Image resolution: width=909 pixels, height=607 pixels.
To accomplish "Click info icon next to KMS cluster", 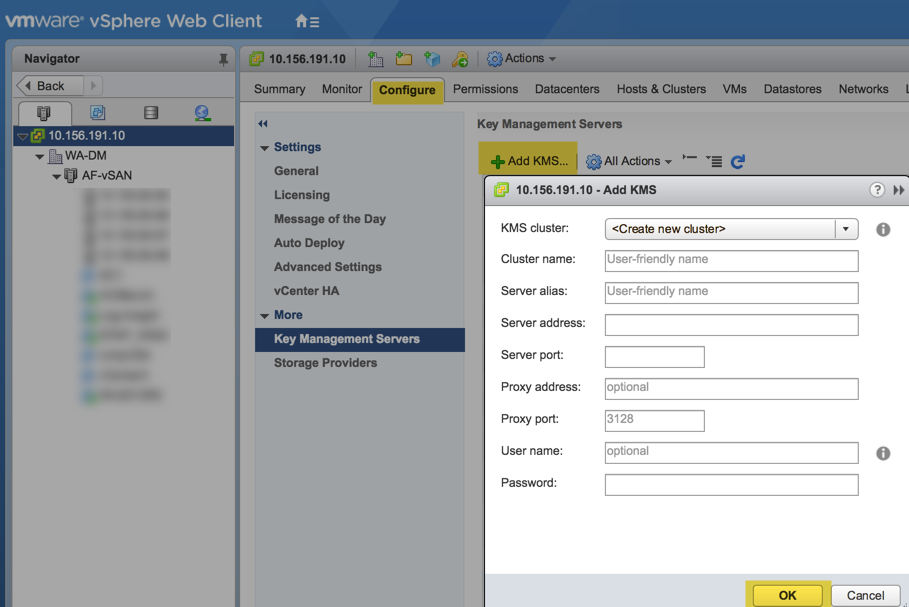I will [883, 229].
